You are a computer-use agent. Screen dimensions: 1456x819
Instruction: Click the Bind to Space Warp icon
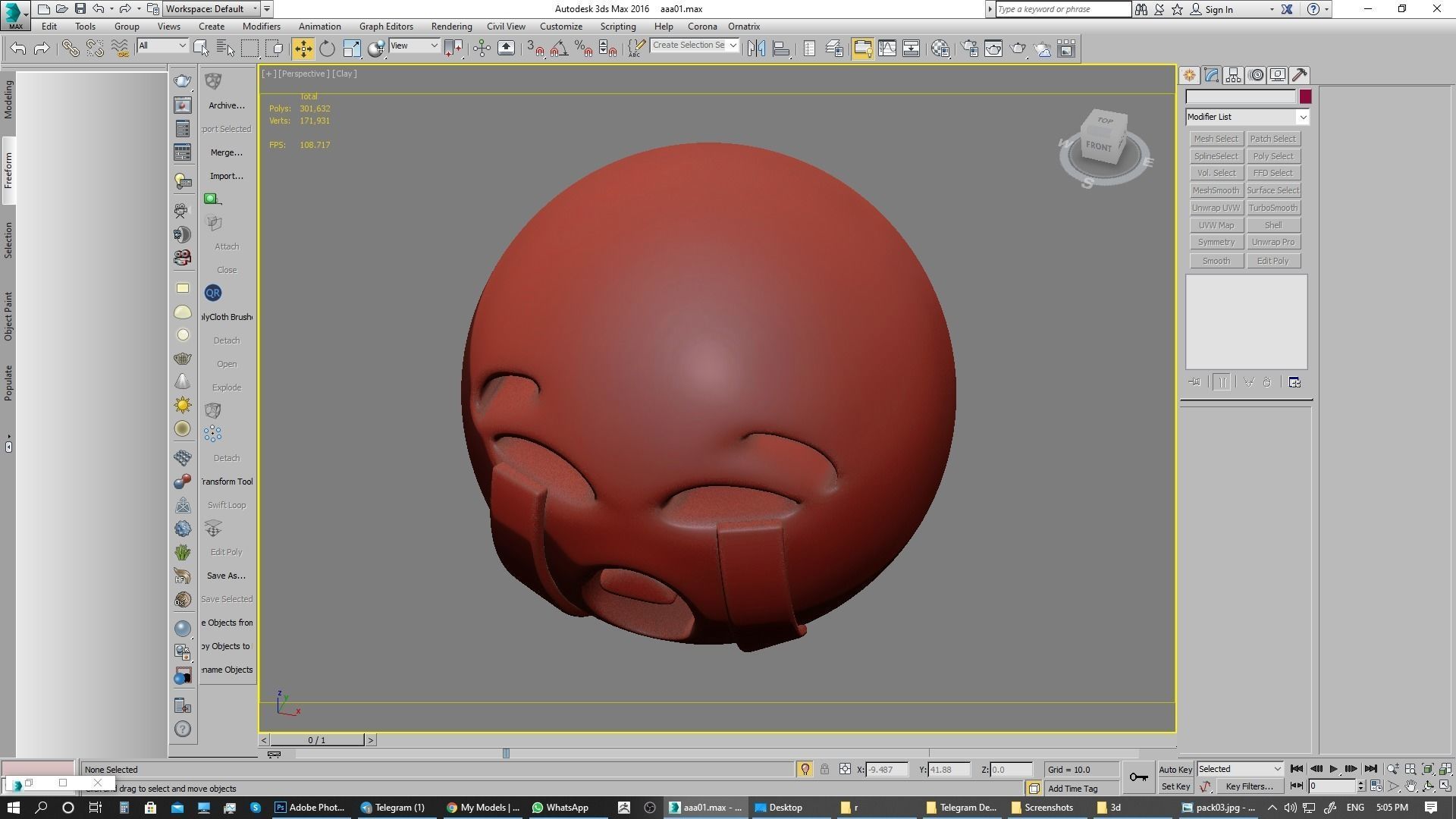click(x=120, y=49)
